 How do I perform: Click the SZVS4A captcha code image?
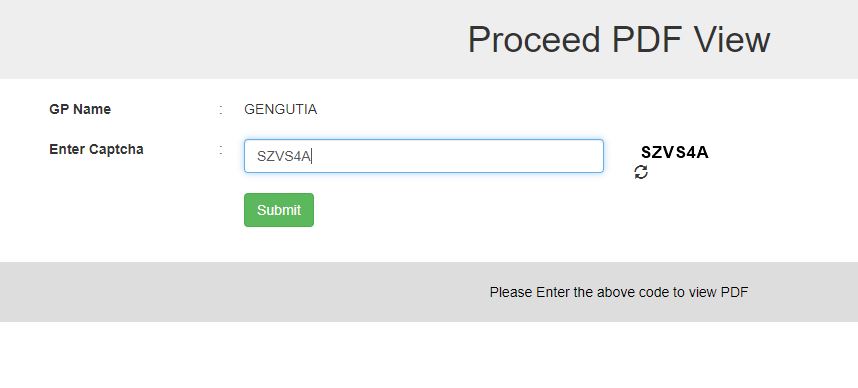pyautogui.click(x=675, y=152)
